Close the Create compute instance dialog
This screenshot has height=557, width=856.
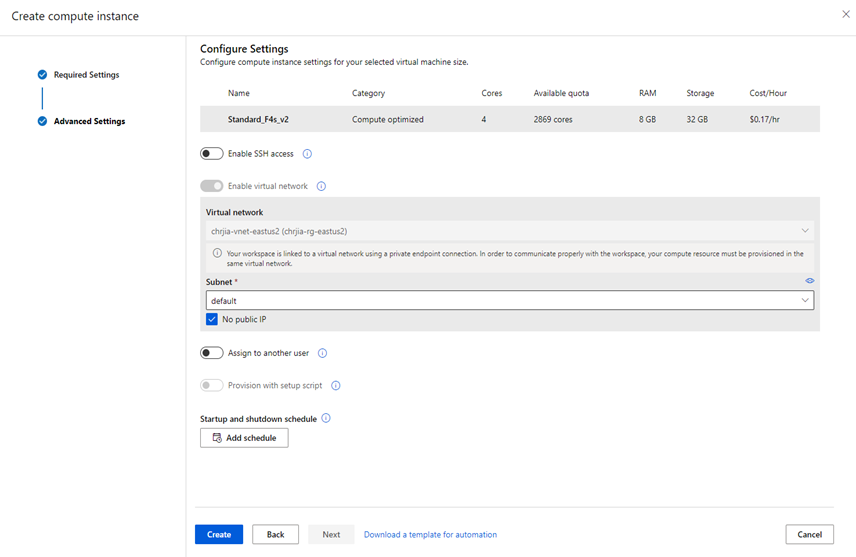[846, 14]
